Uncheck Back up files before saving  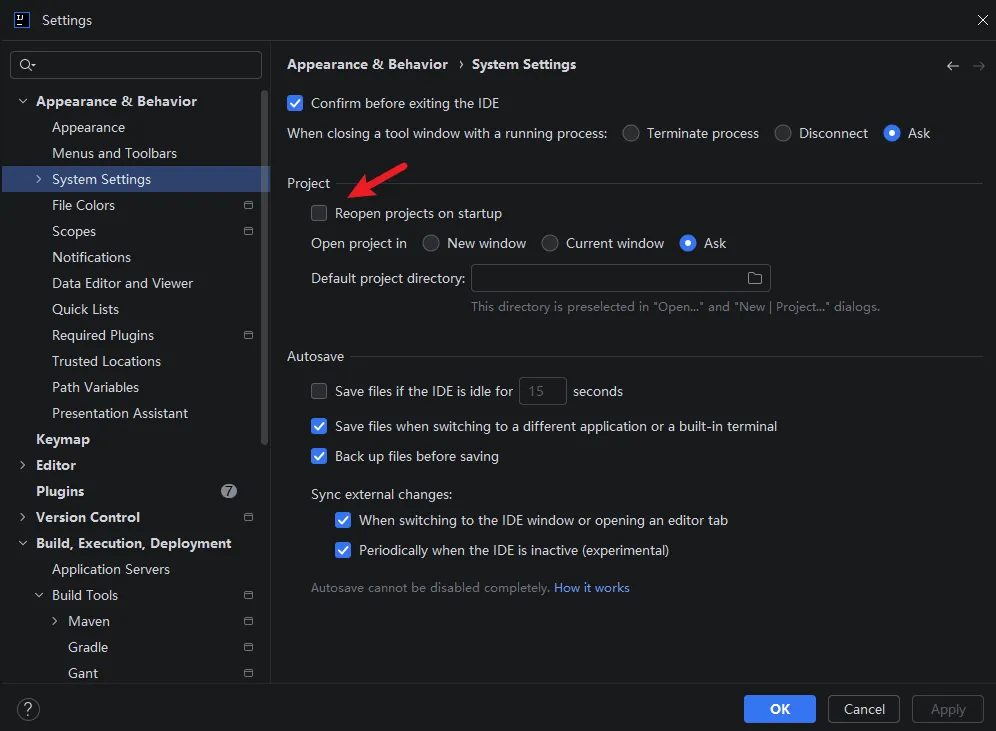pos(319,456)
